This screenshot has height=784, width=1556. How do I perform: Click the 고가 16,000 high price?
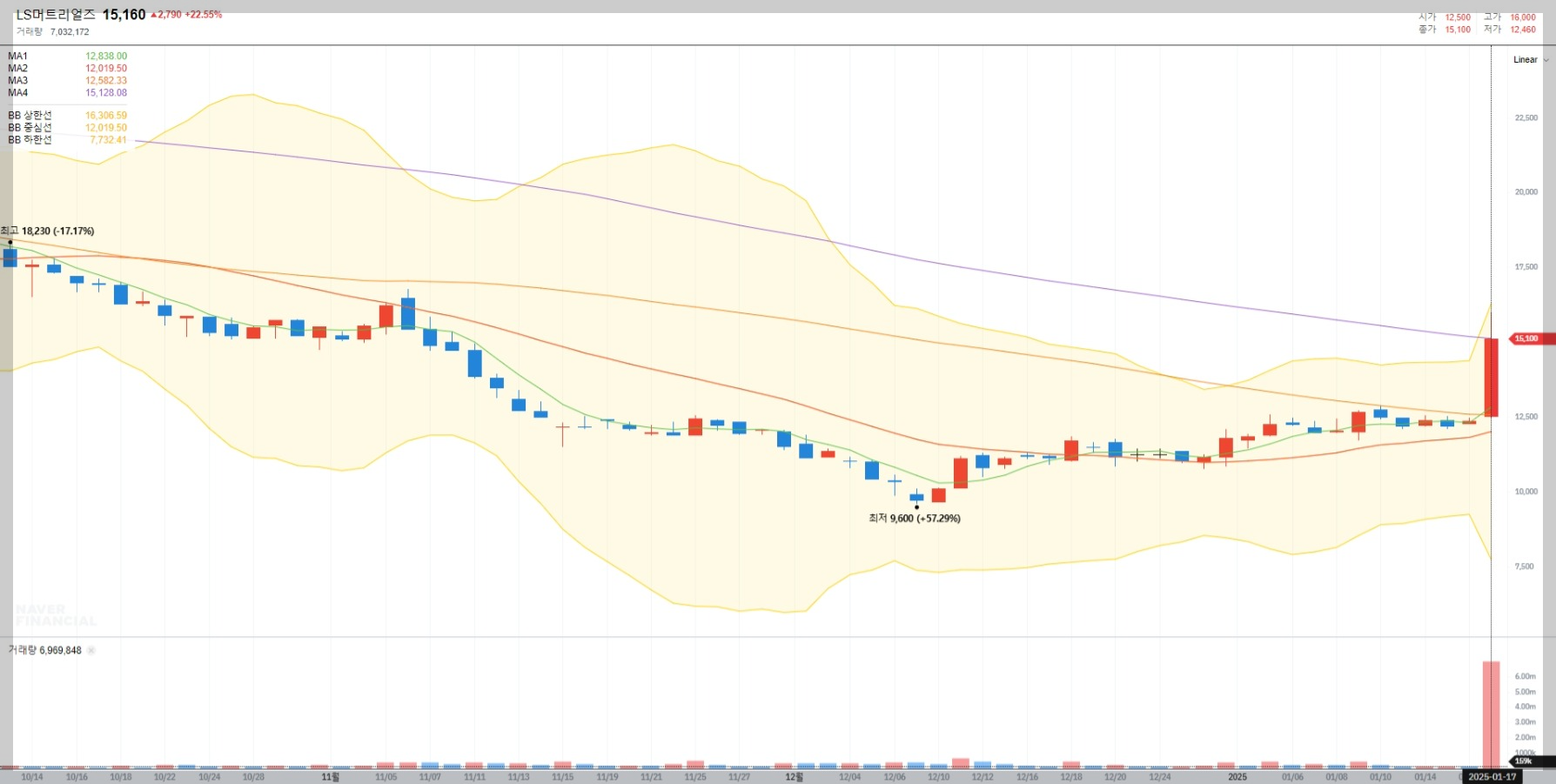(x=1510, y=17)
